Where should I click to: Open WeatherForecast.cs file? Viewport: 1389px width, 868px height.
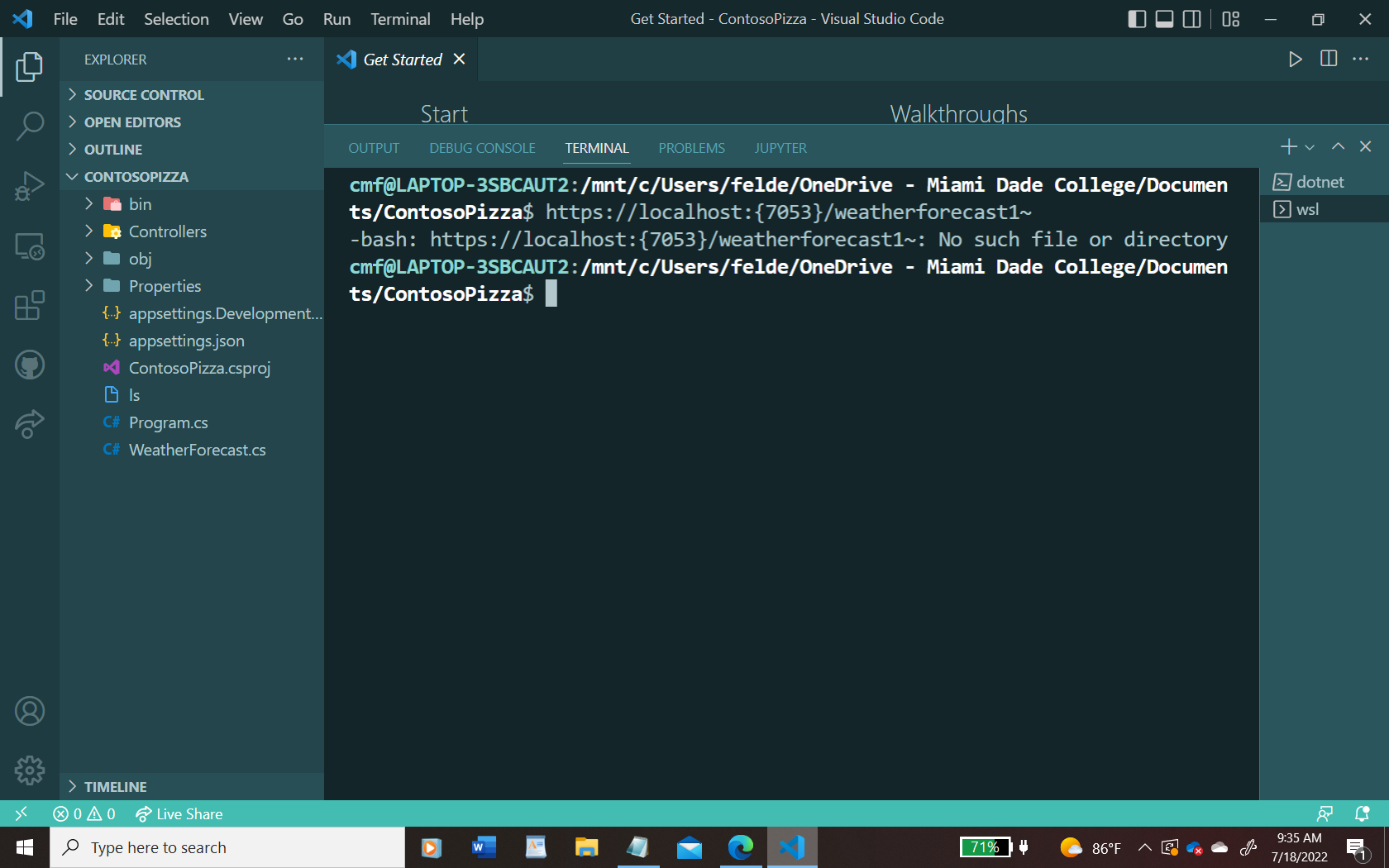tap(192, 450)
